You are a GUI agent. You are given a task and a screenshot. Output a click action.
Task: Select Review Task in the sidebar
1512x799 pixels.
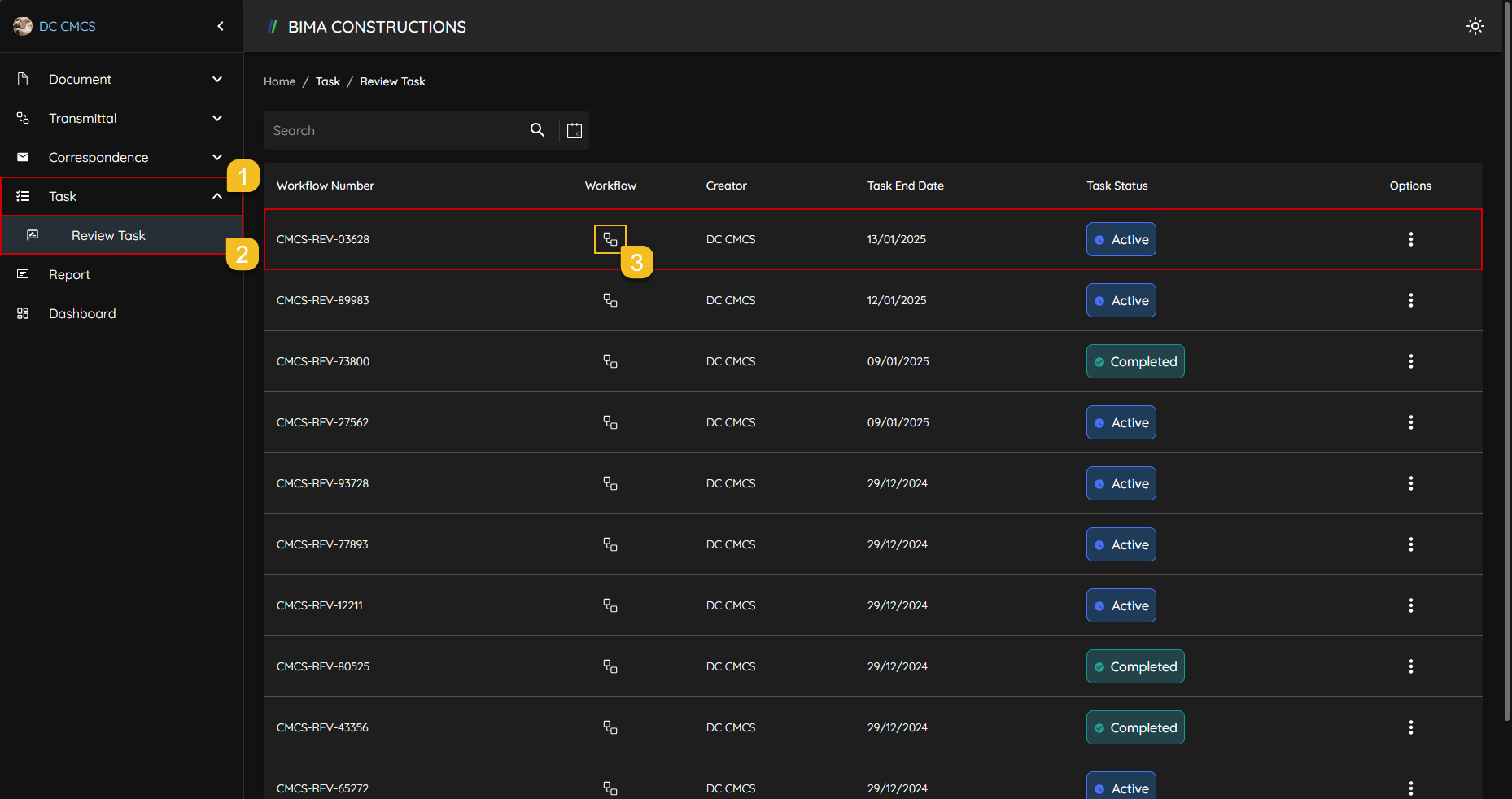click(x=108, y=235)
